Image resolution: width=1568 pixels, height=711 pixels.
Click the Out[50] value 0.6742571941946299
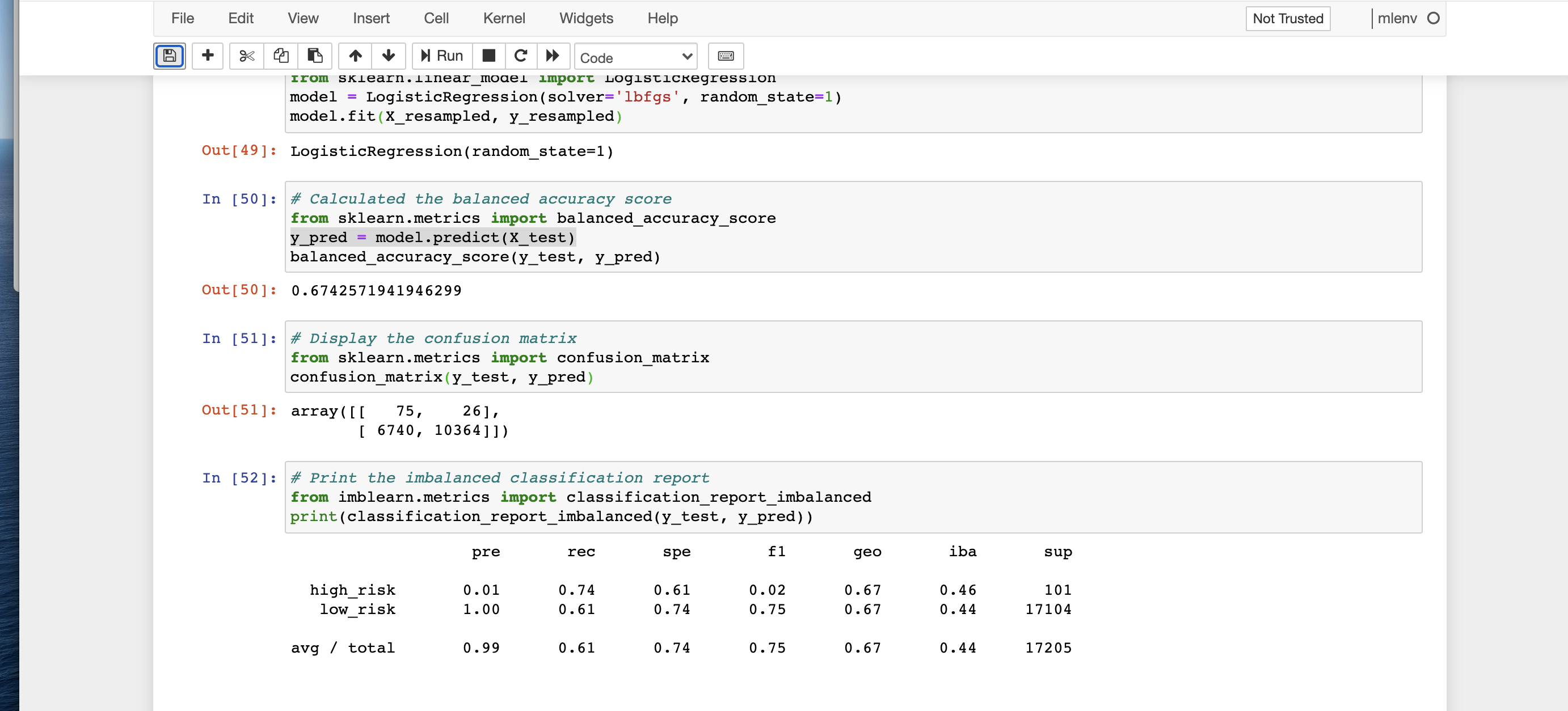376,291
